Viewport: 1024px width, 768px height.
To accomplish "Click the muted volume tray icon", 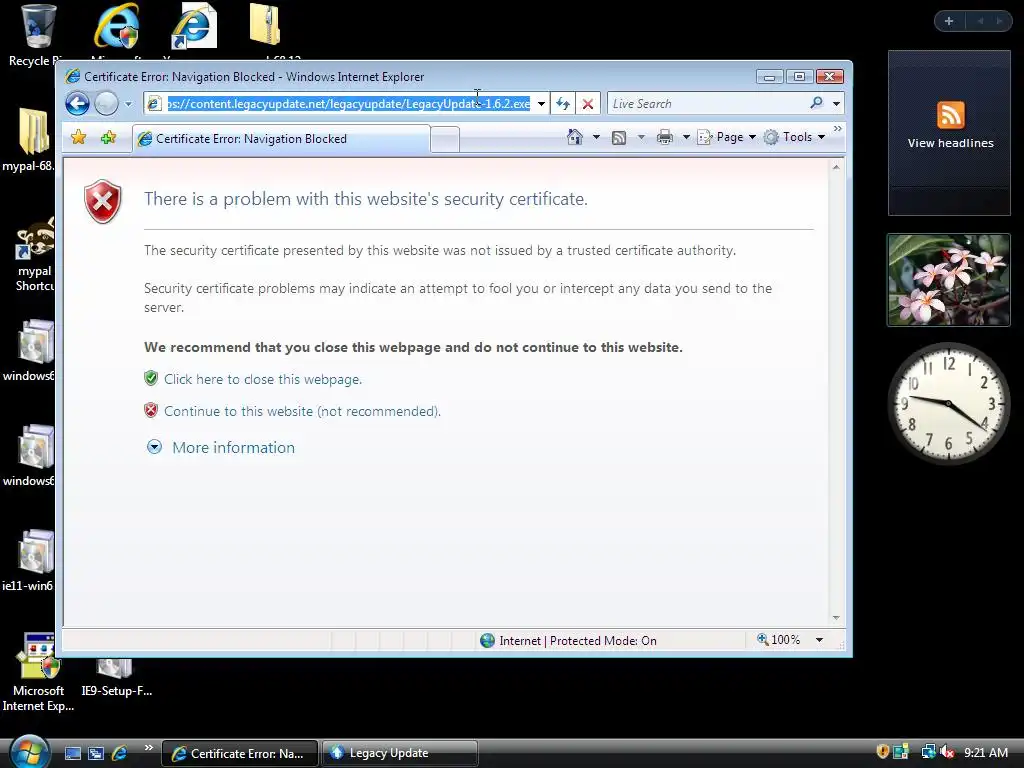I will coord(947,752).
